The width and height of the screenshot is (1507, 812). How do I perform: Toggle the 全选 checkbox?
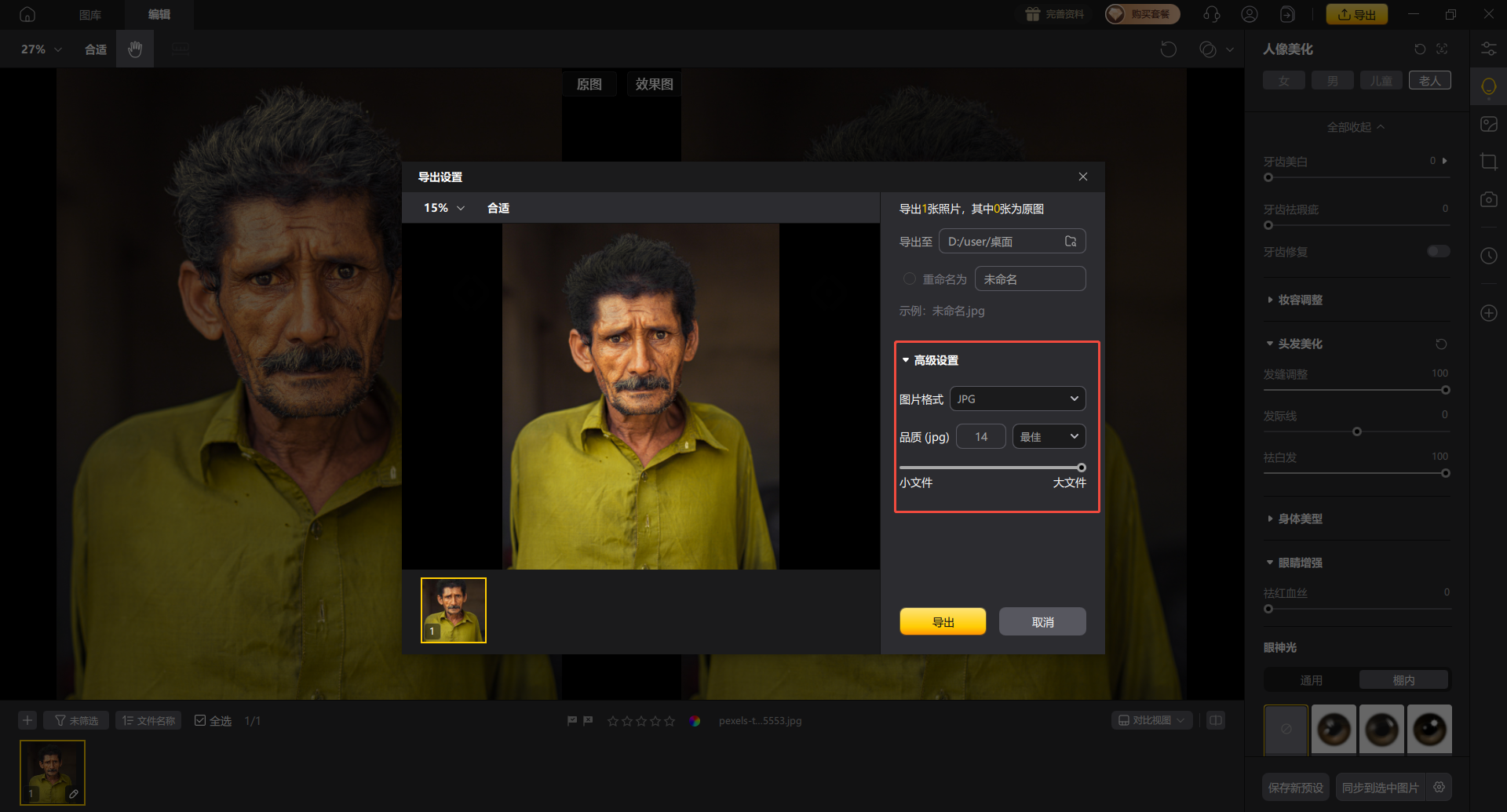[x=200, y=720]
